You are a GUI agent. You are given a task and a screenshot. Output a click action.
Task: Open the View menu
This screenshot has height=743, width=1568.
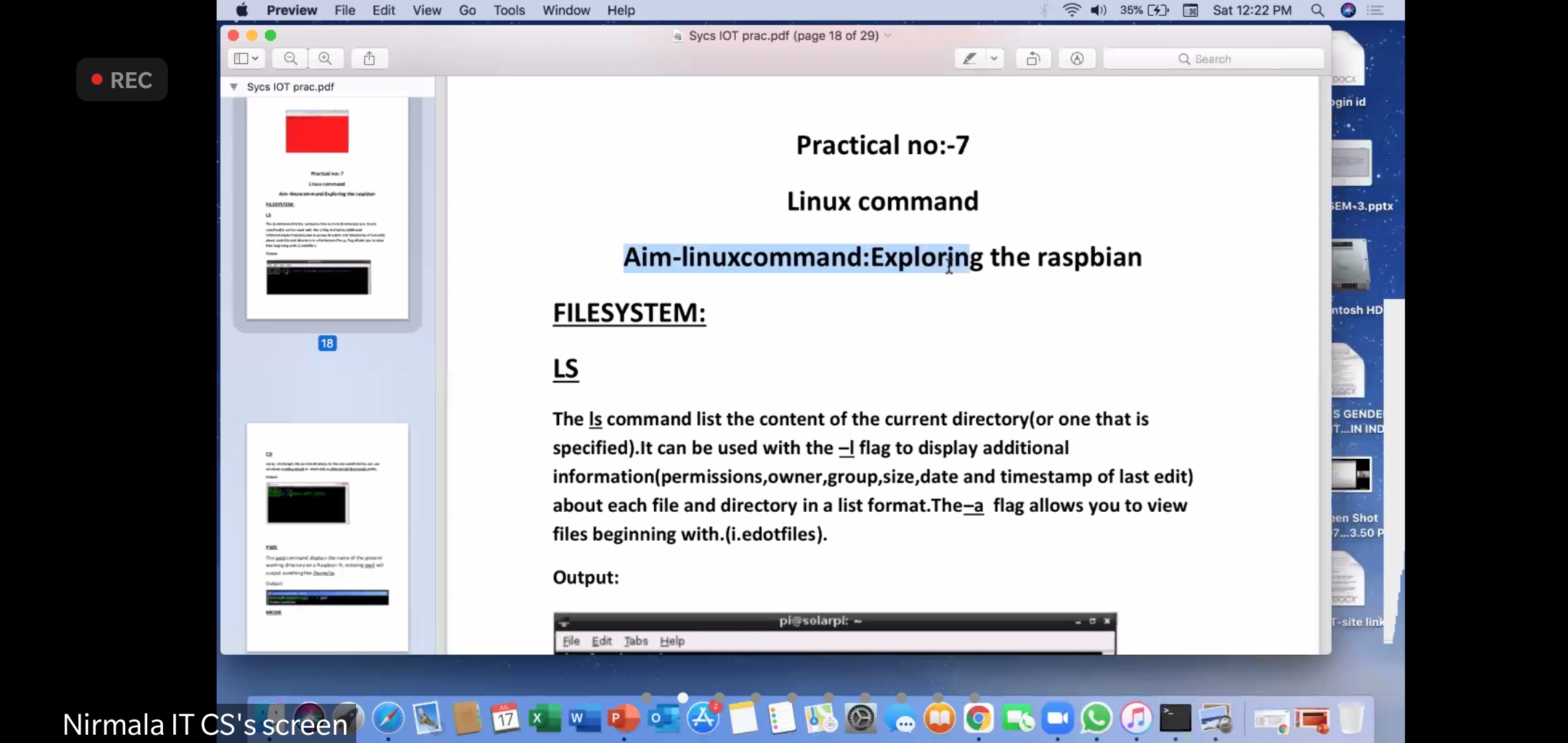(426, 10)
